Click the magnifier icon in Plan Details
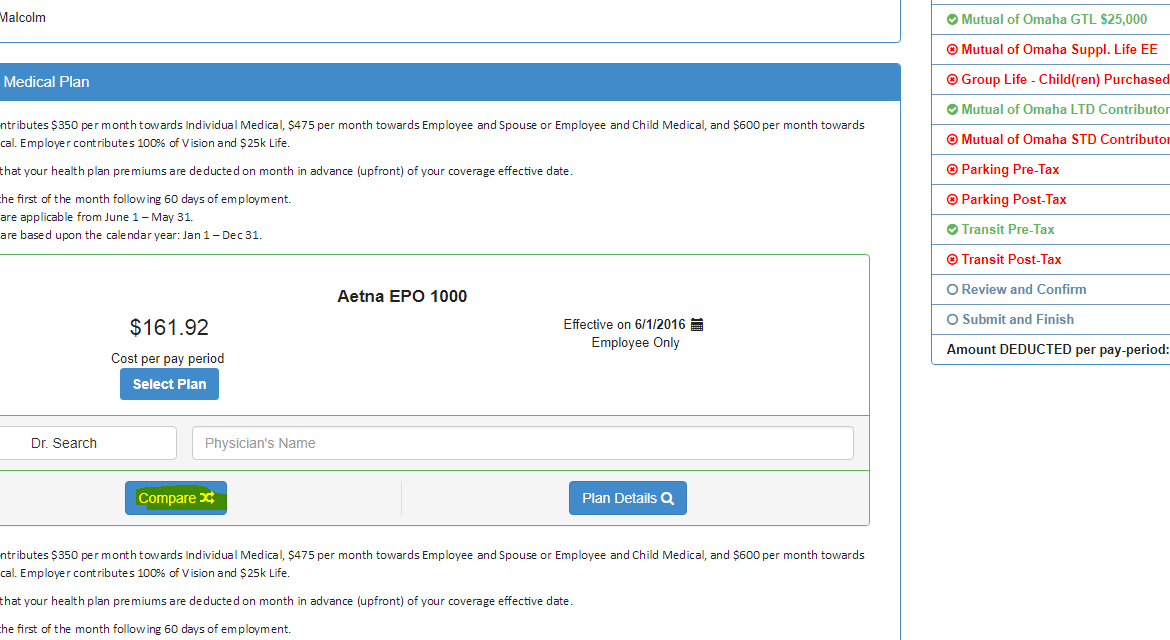This screenshot has width=1170, height=640. tap(667, 498)
